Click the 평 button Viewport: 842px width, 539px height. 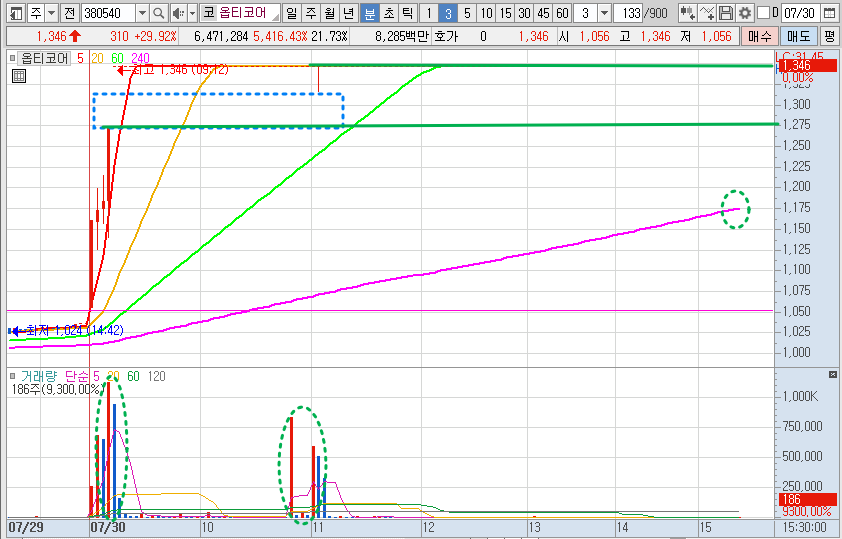pyautogui.click(x=829, y=37)
